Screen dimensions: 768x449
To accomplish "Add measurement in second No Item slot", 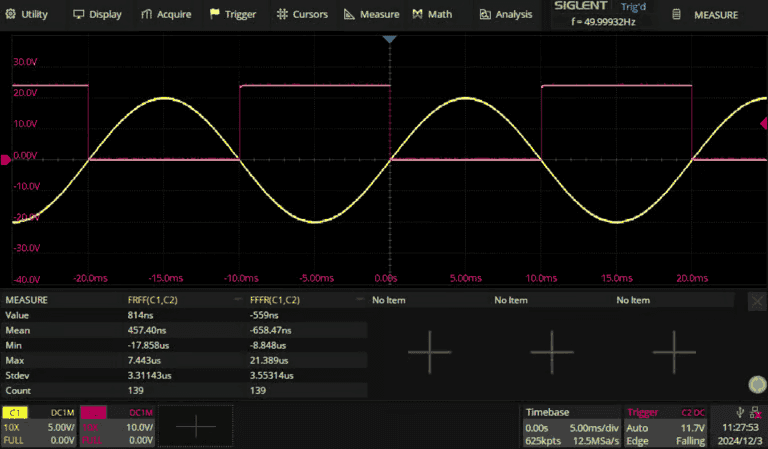I will pyautogui.click(x=552, y=352).
